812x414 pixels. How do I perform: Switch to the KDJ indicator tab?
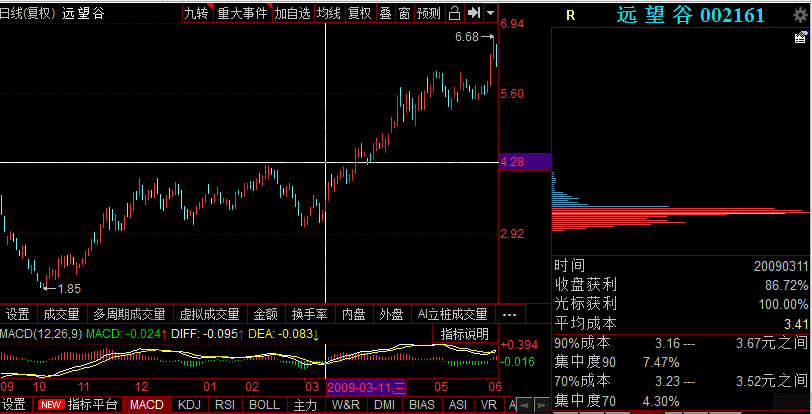[188, 405]
